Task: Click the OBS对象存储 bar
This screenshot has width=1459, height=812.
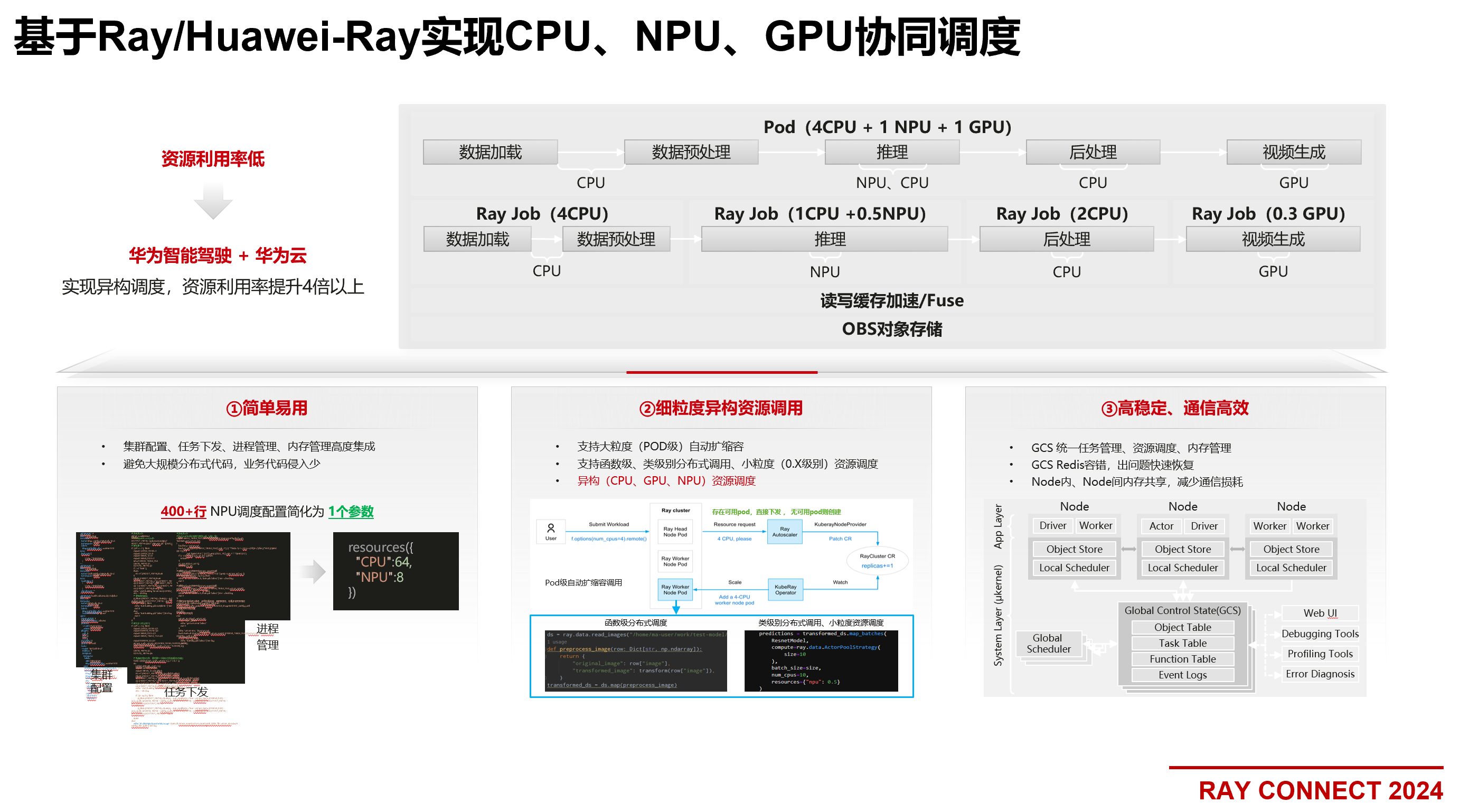Action: point(891,329)
